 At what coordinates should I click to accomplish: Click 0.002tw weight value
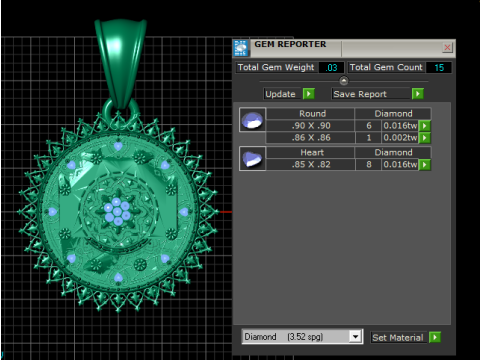(x=400, y=138)
